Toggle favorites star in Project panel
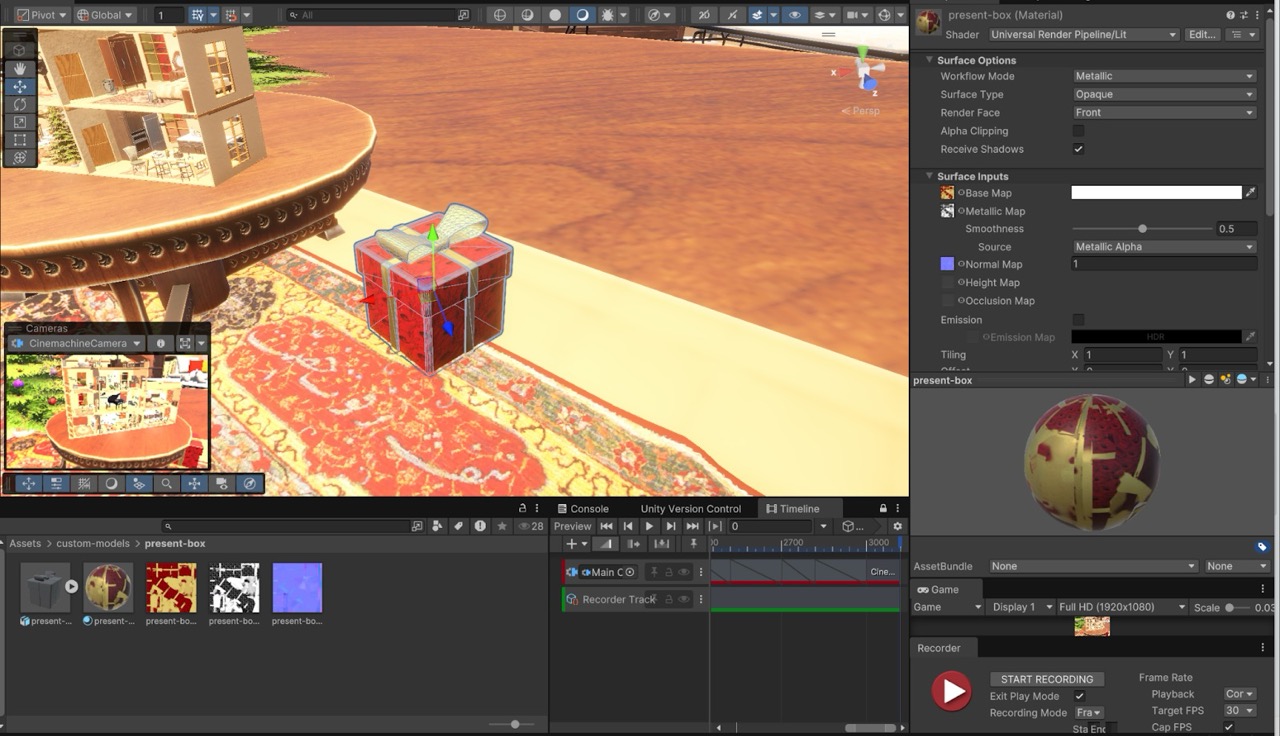 click(x=502, y=526)
